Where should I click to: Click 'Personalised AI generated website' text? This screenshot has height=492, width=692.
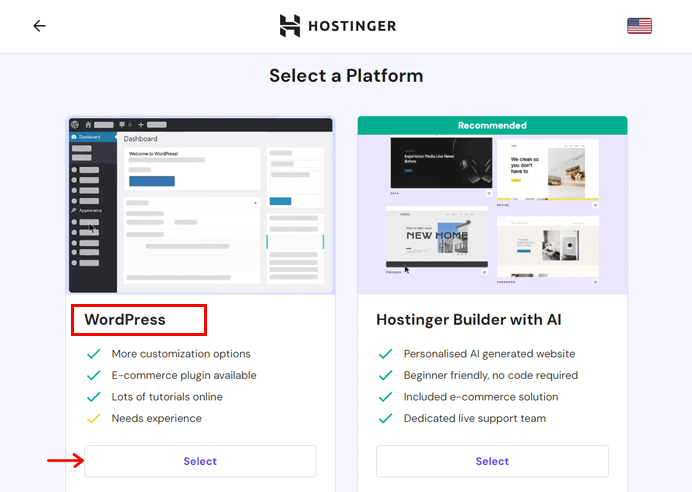(489, 354)
